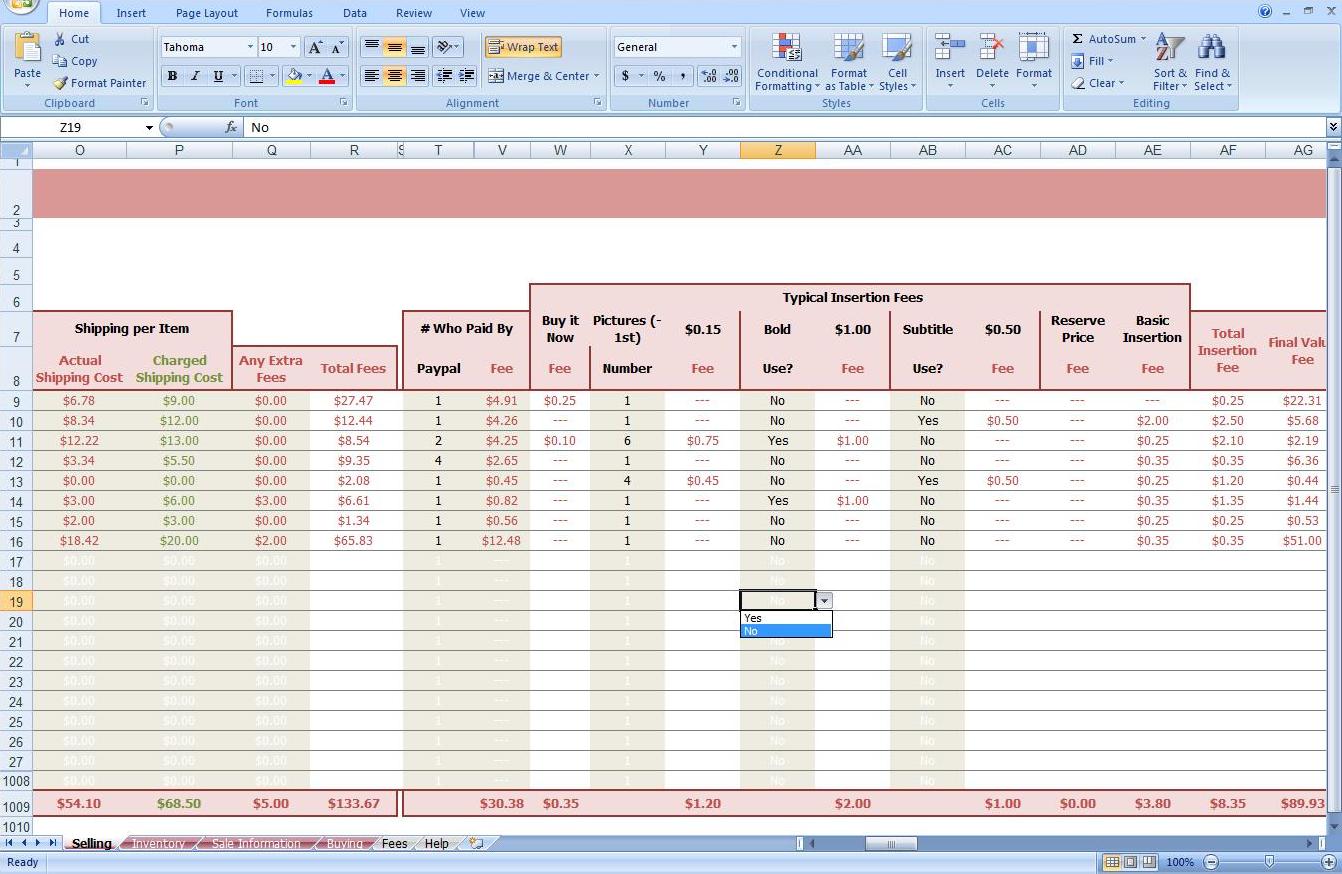Switch to the Formulas ribbon tab
Viewport: 1342px width, 874px height.
click(289, 13)
